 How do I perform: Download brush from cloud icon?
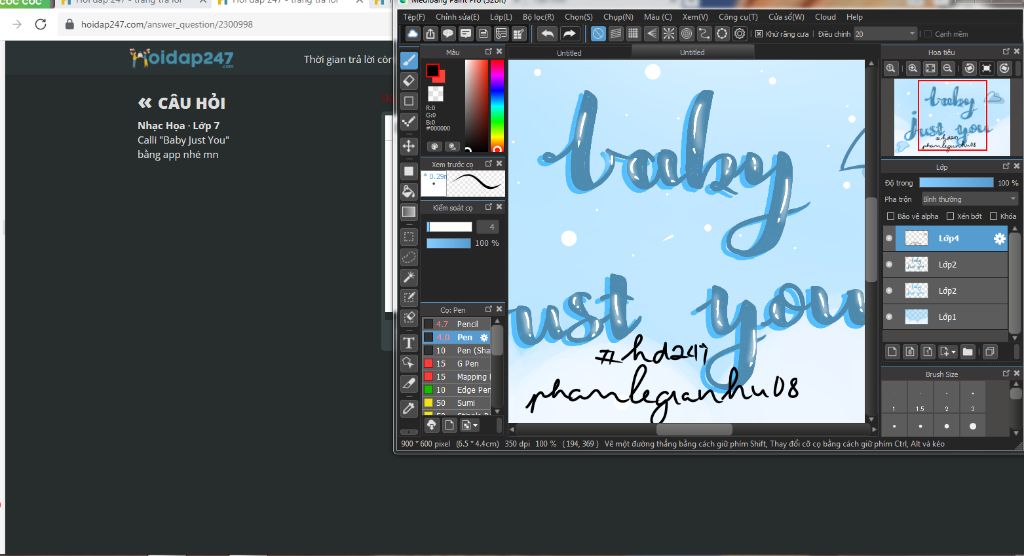432,425
